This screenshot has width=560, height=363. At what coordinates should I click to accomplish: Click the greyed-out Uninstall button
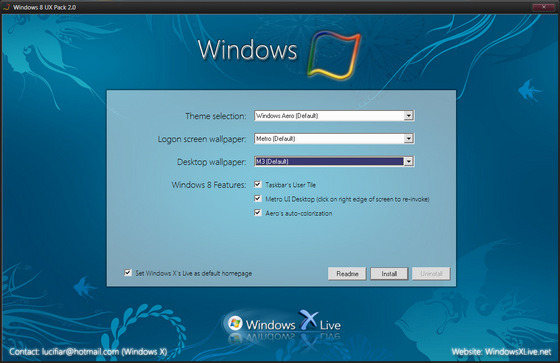(x=431, y=274)
